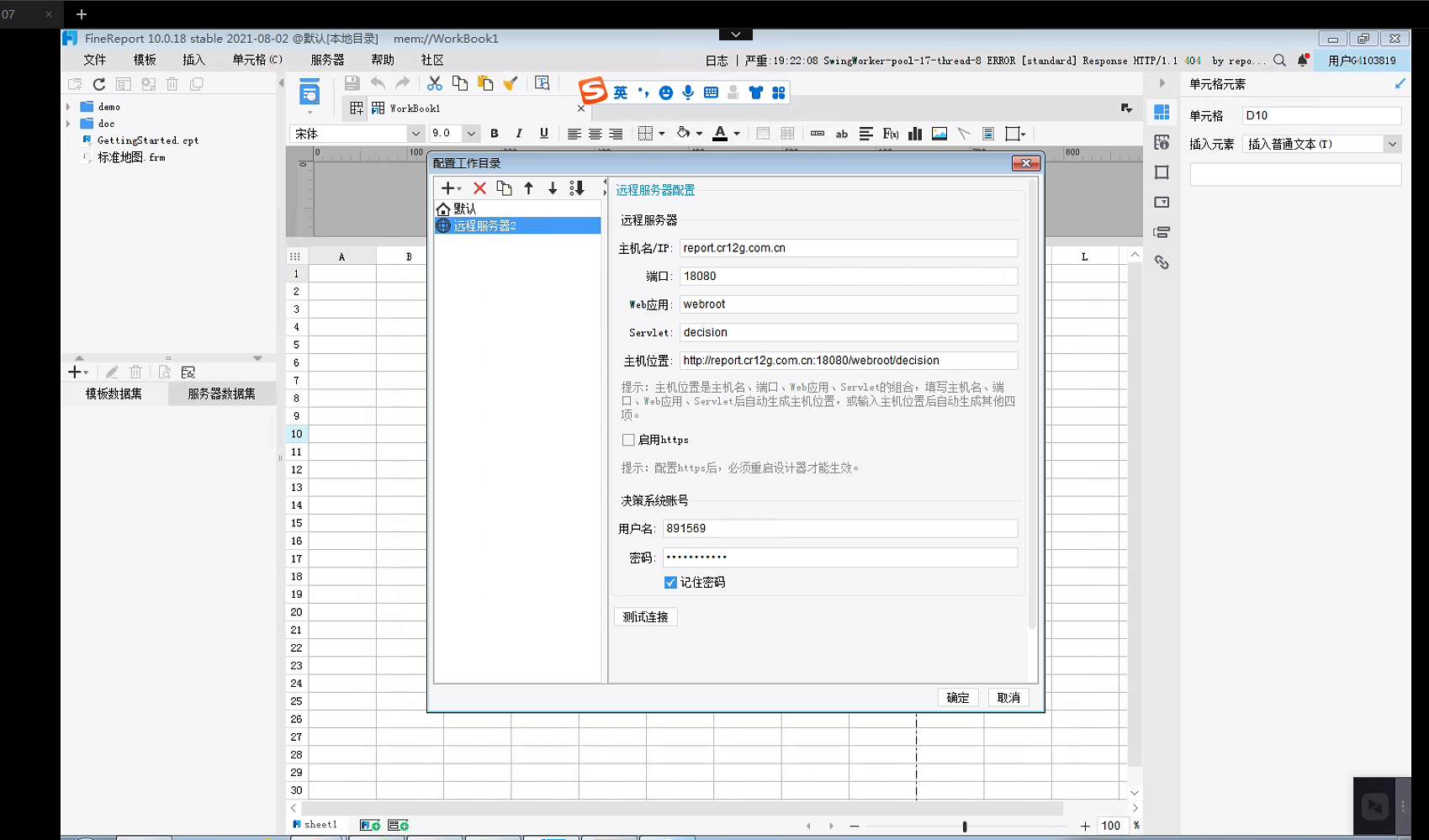Pick the font color swatch A

[x=720, y=134]
